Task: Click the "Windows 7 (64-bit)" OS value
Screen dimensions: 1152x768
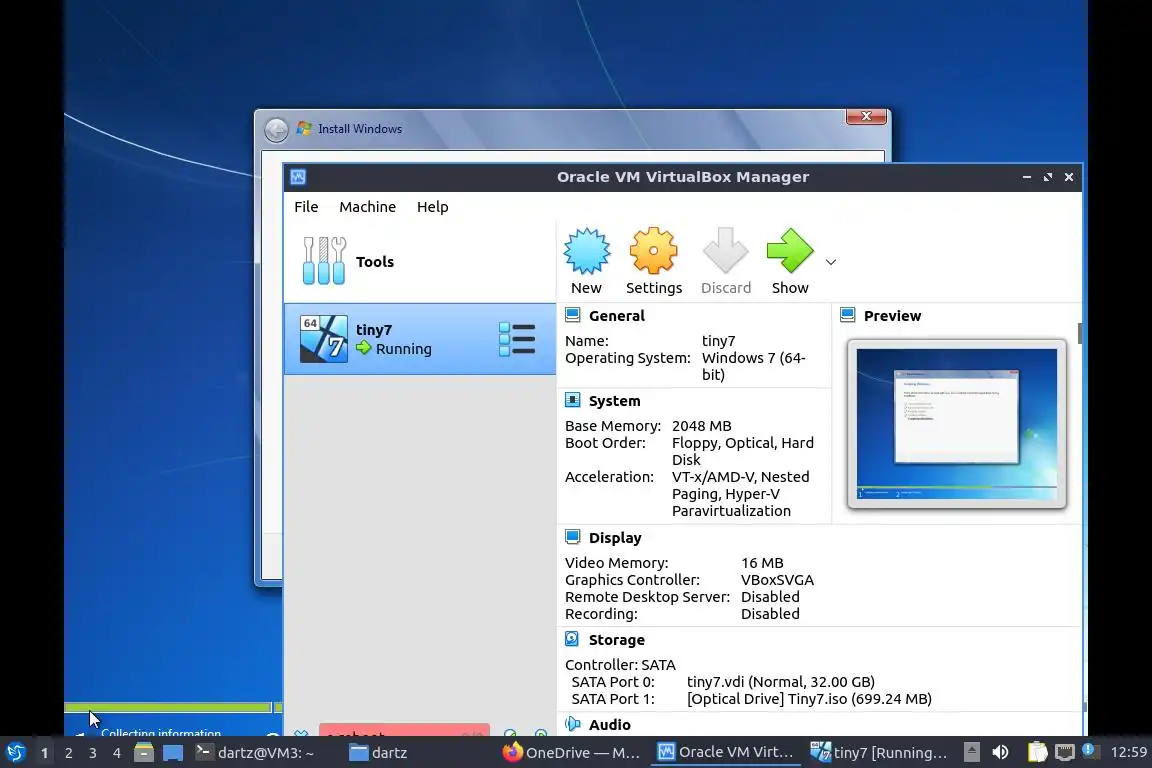Action: (754, 366)
